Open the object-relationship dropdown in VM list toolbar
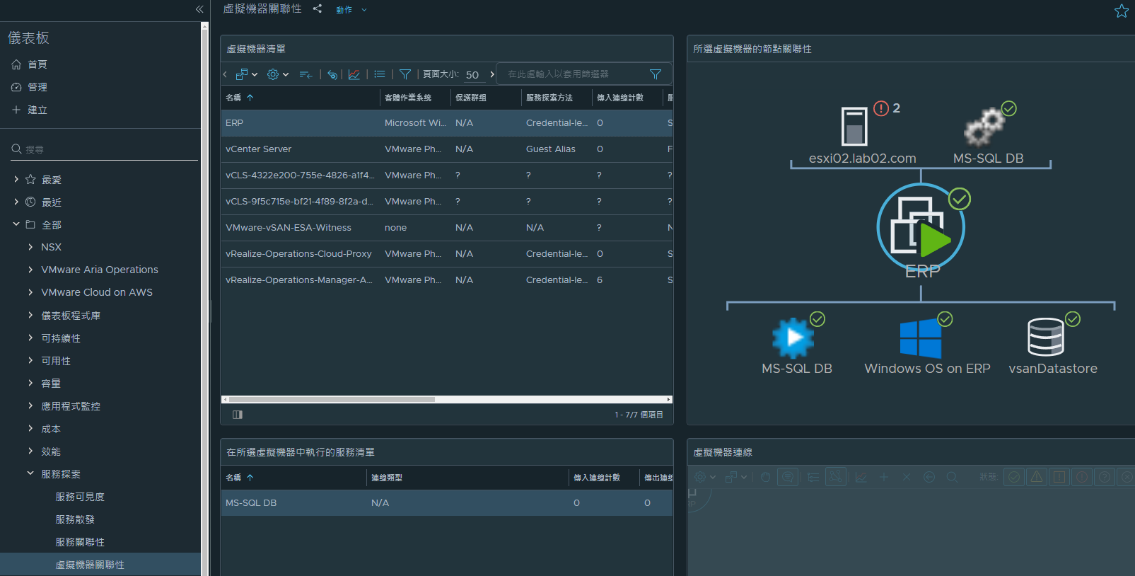This screenshot has width=1135, height=576. [246, 74]
